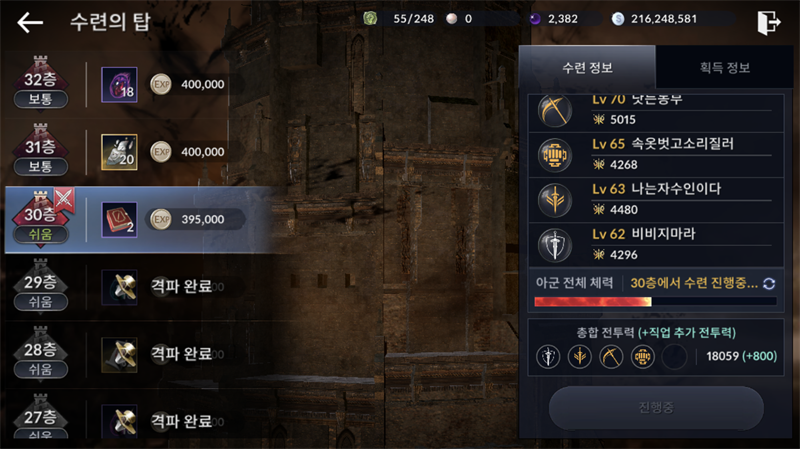Open party member 나는자수인이다 entry

tap(656, 200)
